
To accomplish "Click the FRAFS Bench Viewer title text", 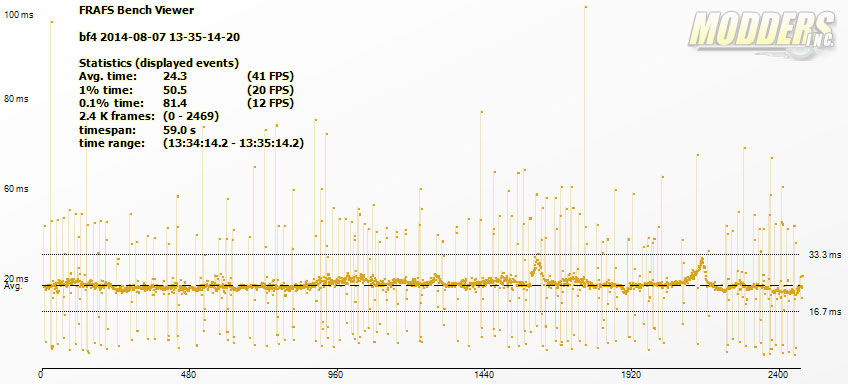I will coord(136,10).
